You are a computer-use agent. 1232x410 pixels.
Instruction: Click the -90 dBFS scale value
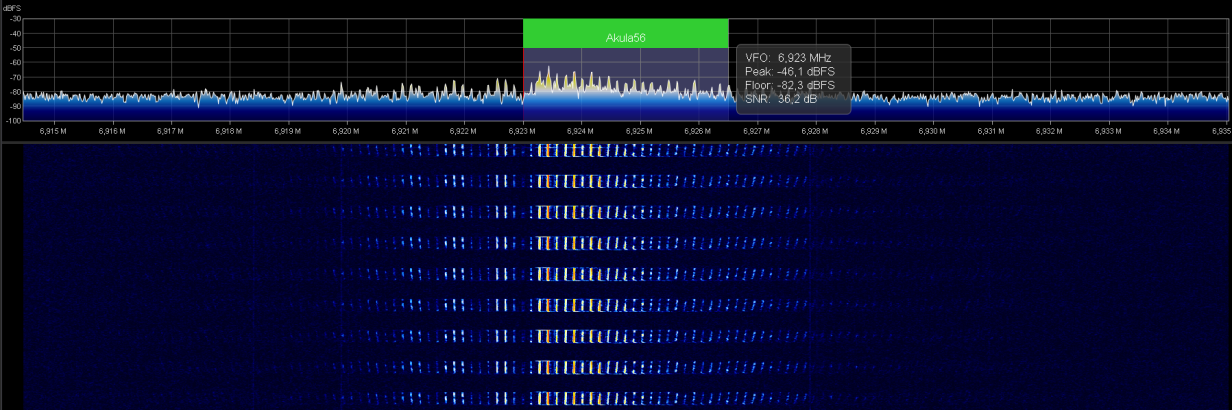[x=14, y=106]
